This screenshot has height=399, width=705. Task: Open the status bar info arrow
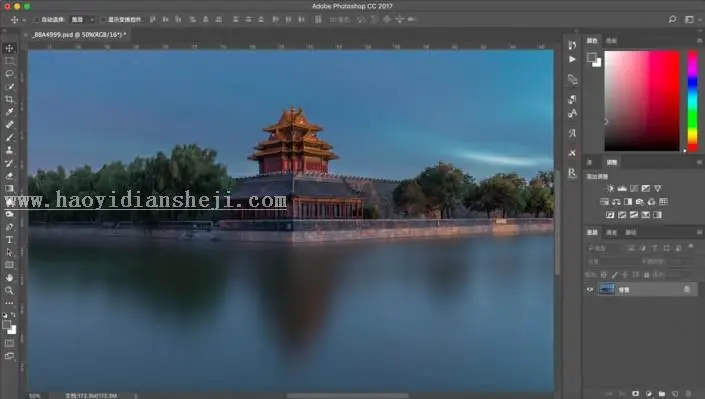click(136, 396)
